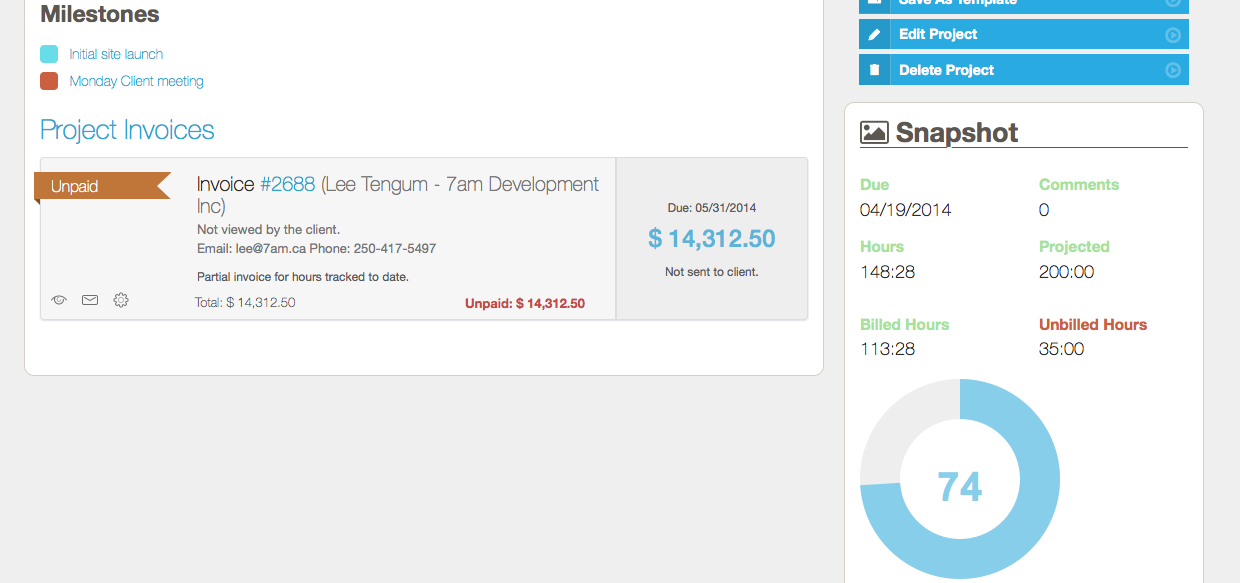
Task: Click the Milestones heading
Action: point(100,14)
